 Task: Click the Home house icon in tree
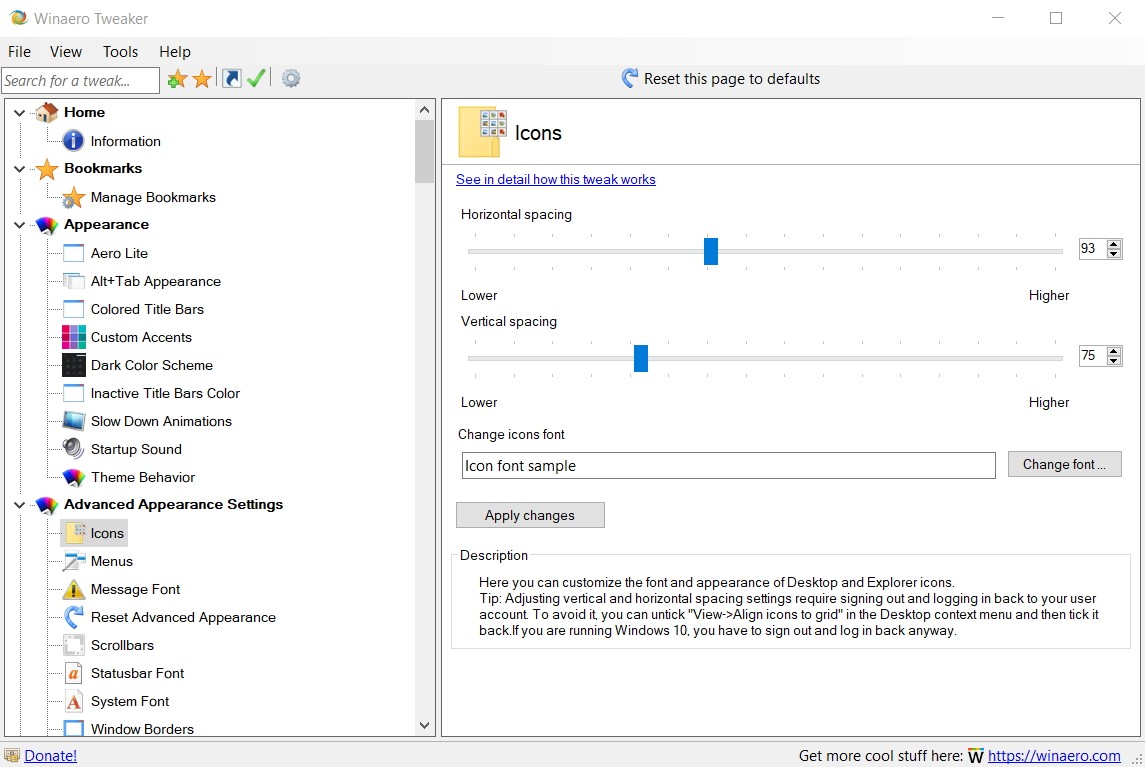pos(47,112)
